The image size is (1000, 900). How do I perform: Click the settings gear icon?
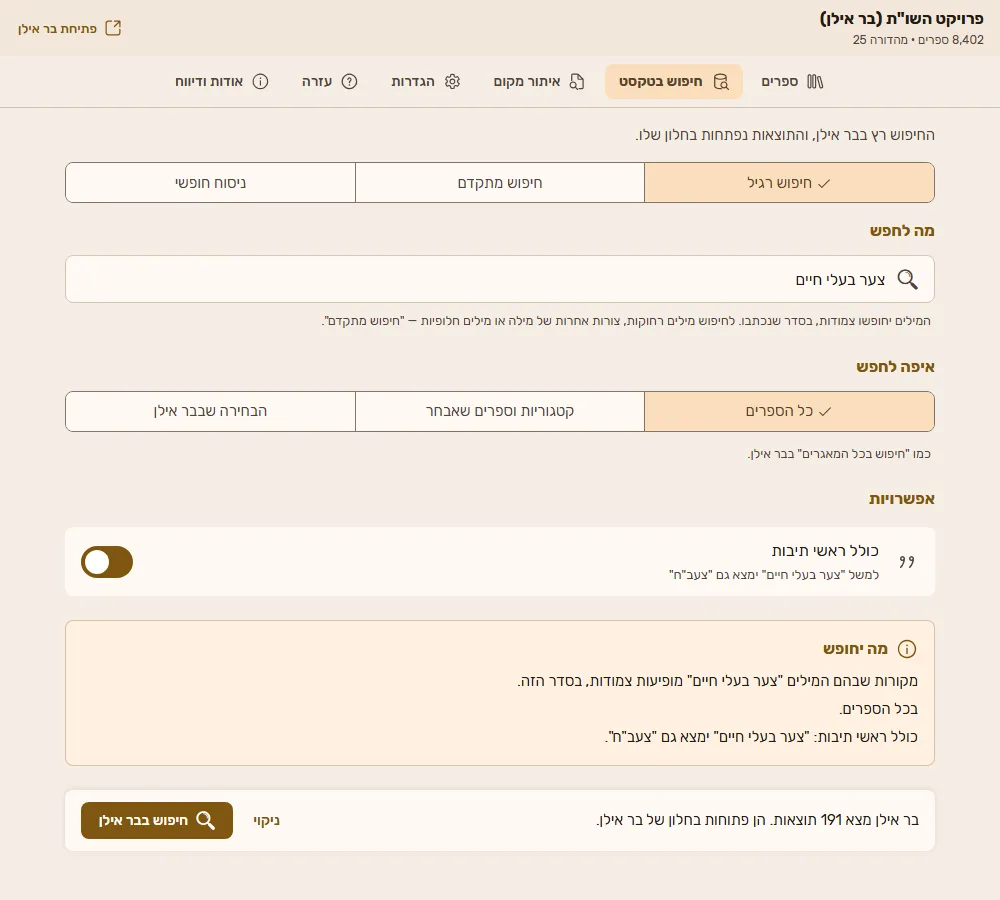(x=452, y=82)
